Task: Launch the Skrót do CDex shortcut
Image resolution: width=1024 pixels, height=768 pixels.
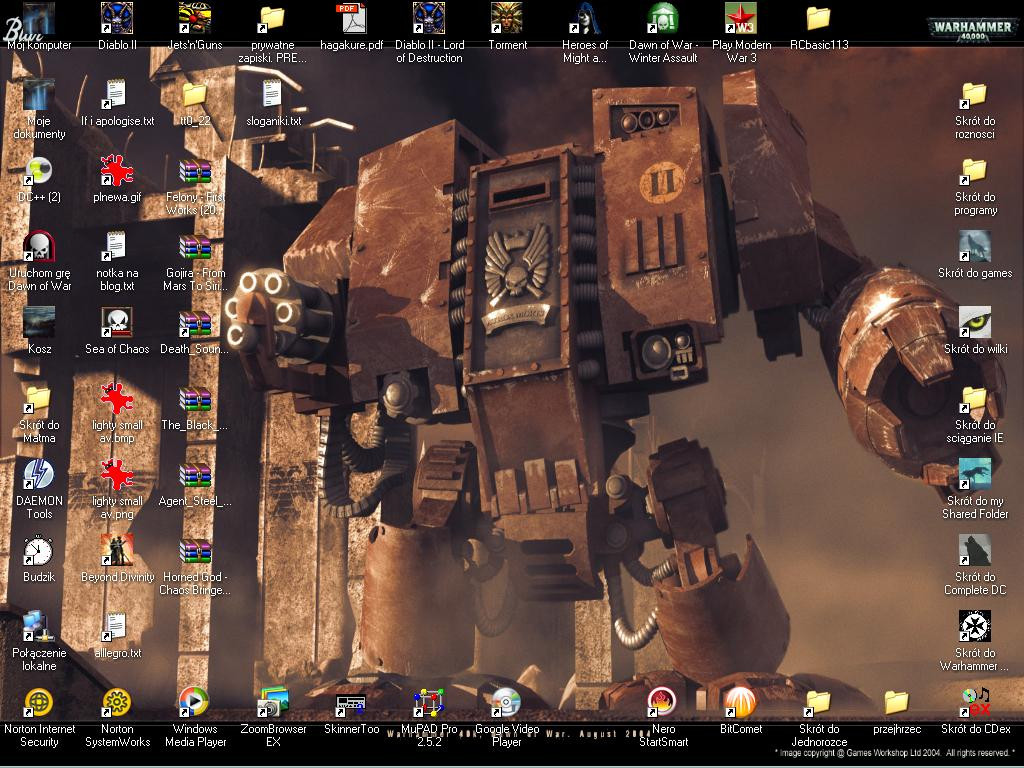Action: 975,703
